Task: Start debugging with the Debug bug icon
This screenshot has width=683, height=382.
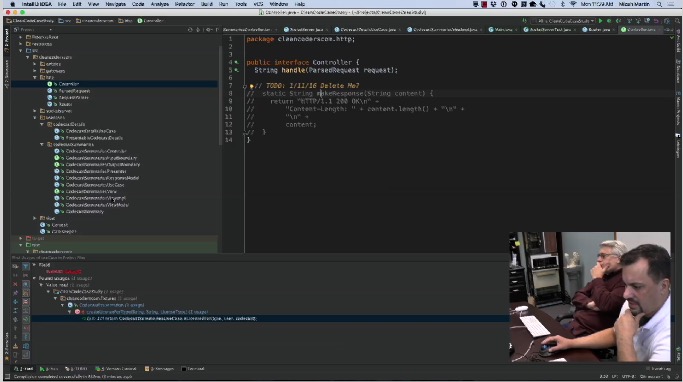Action: [609, 21]
